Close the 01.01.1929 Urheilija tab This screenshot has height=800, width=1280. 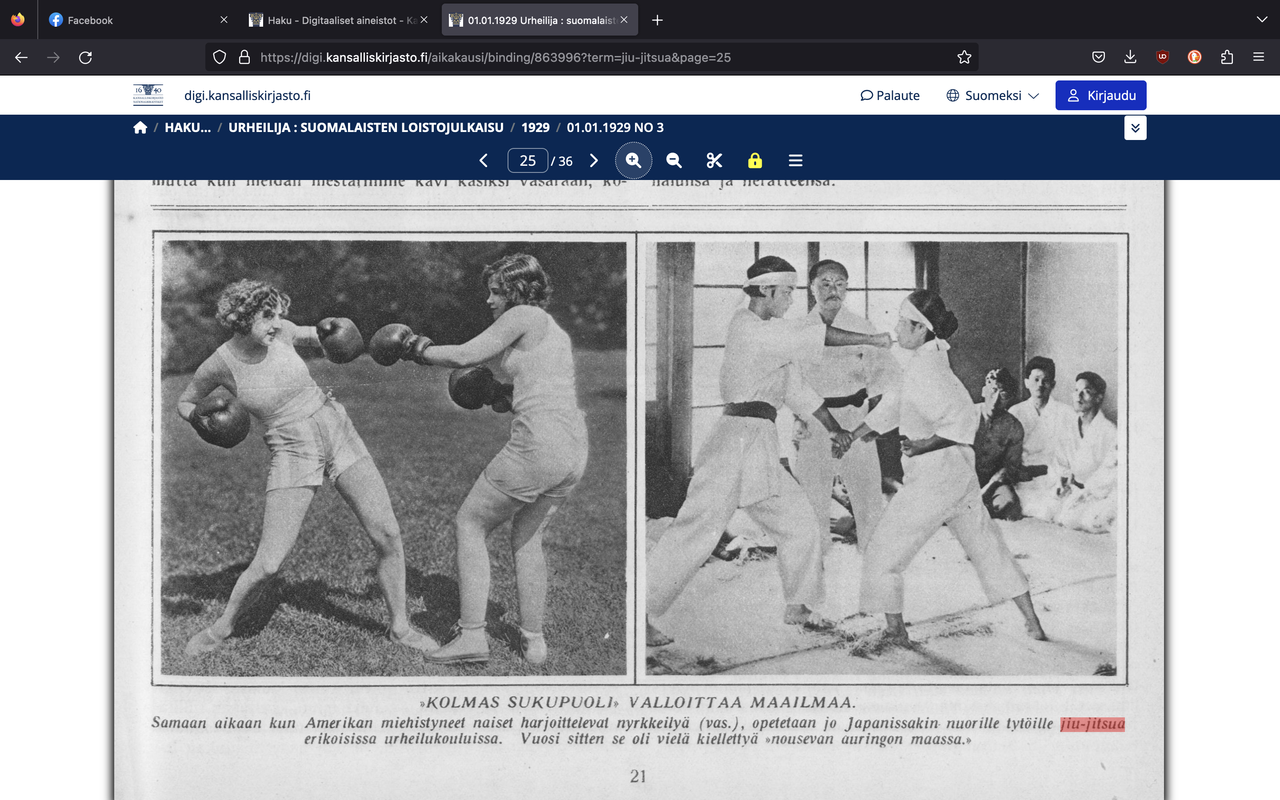pyautogui.click(x=624, y=20)
